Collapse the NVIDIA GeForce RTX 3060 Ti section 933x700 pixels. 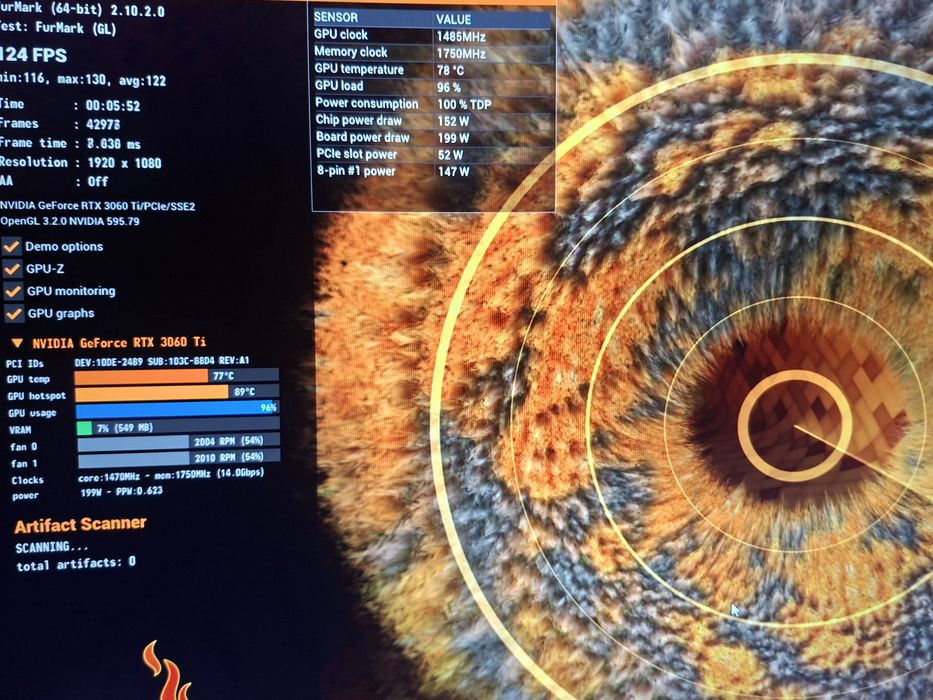[x=17, y=343]
